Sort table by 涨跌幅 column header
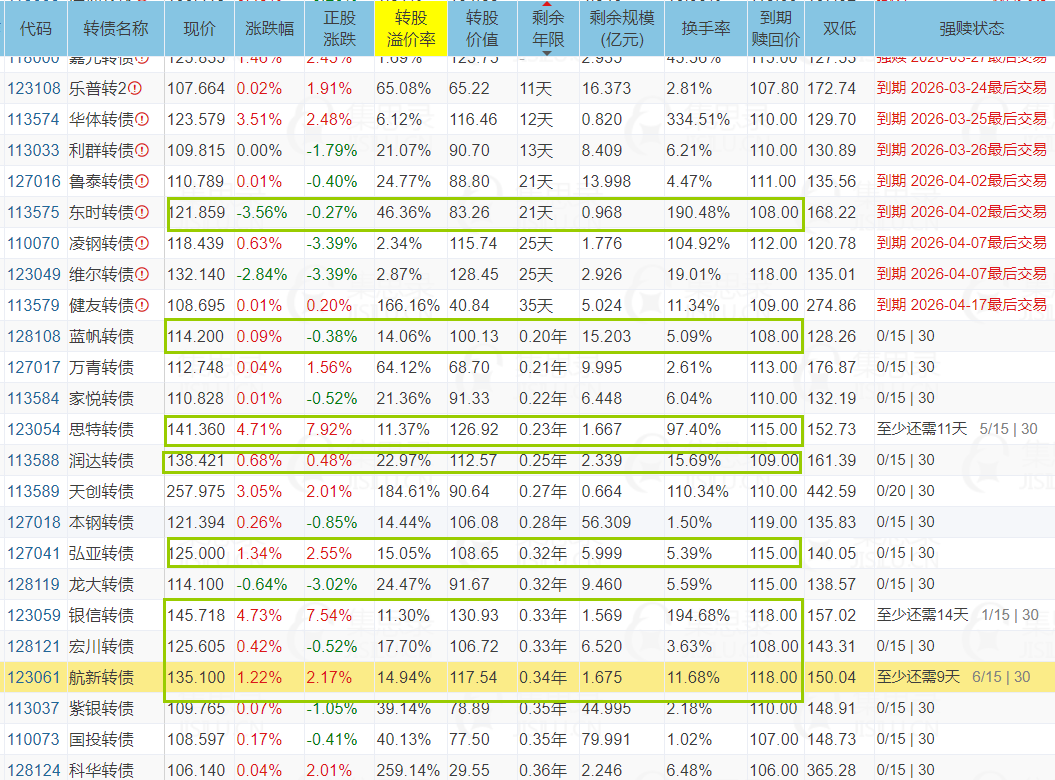Viewport: 1055px width, 780px height. 270,29
